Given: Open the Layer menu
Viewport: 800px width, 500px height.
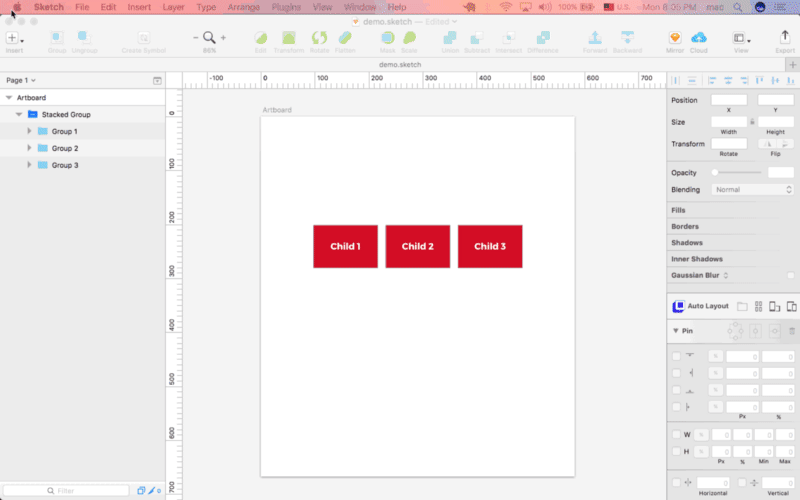Looking at the screenshot, I should 173,7.
